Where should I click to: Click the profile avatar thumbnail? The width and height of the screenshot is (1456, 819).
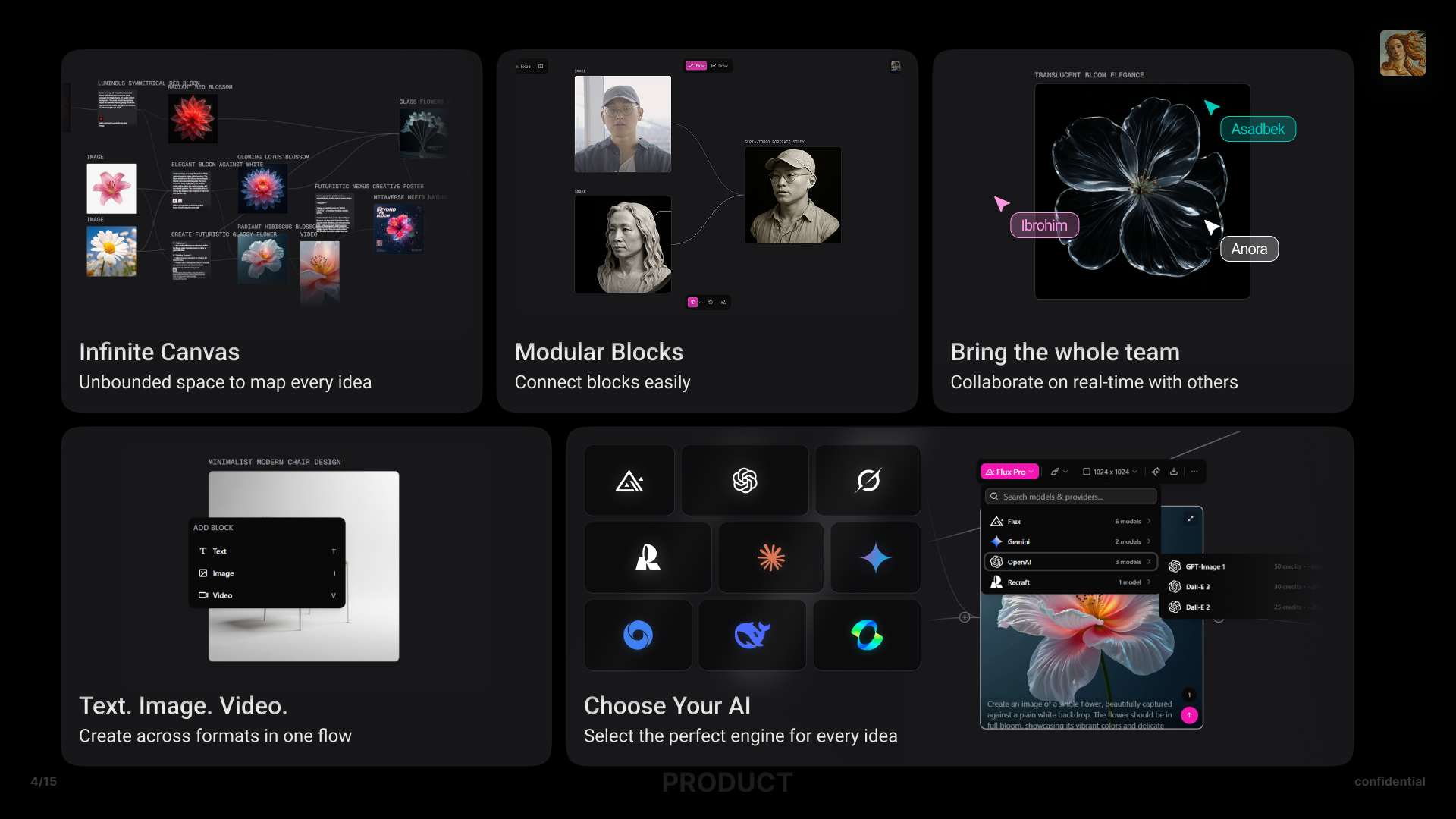tap(1402, 53)
